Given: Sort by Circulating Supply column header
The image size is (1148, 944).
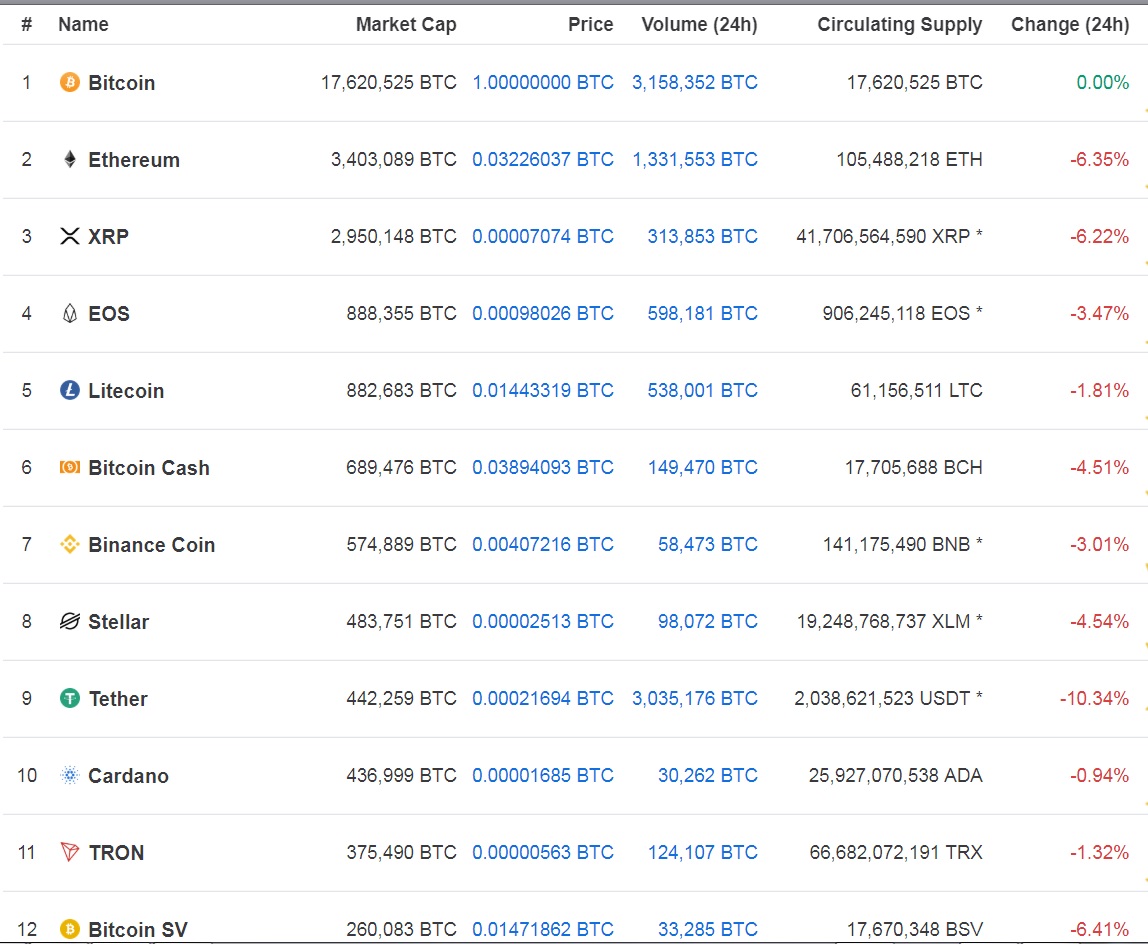Looking at the screenshot, I should coord(900,24).
